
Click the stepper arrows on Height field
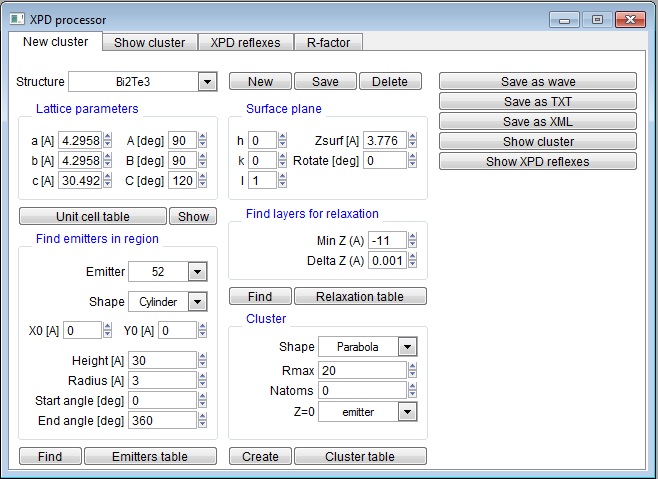point(203,360)
